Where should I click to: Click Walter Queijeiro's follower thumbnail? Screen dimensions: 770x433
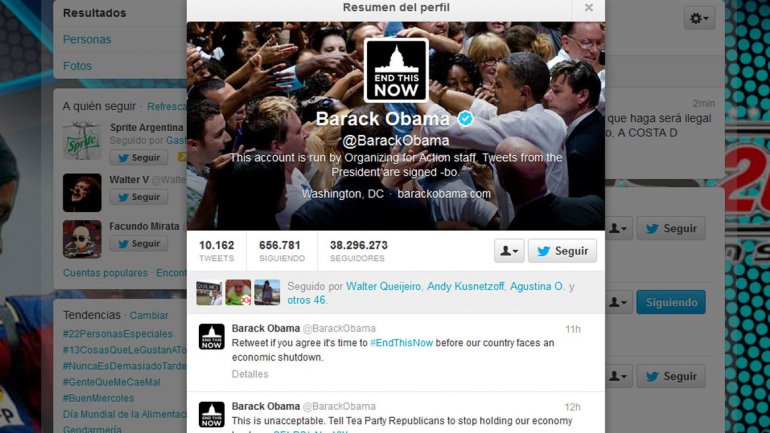coord(209,293)
